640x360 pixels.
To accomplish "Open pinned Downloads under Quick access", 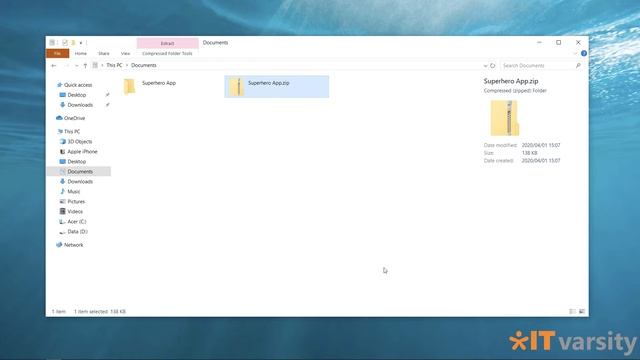I will [80, 105].
